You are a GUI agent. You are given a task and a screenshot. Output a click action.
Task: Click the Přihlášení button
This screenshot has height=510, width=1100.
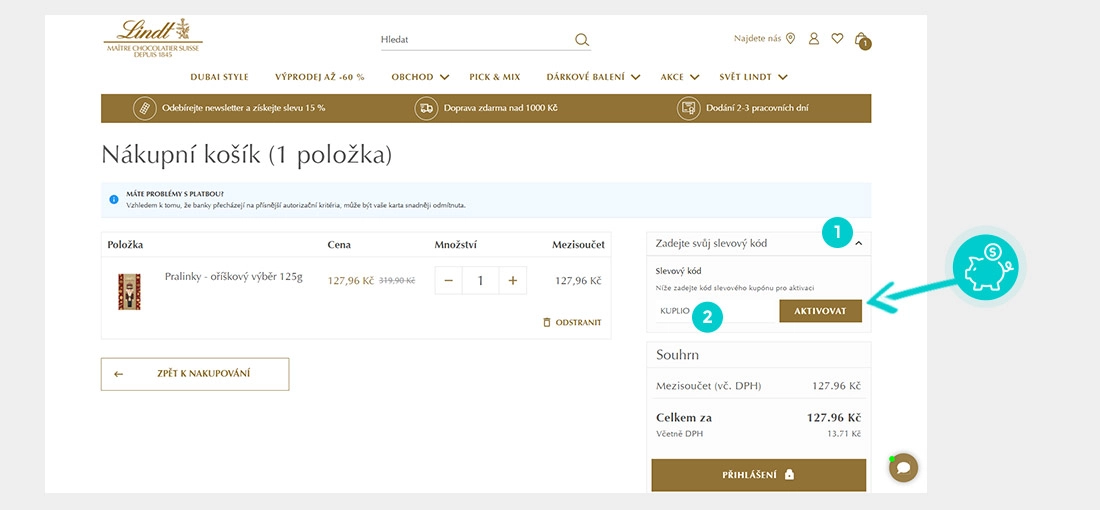point(758,475)
